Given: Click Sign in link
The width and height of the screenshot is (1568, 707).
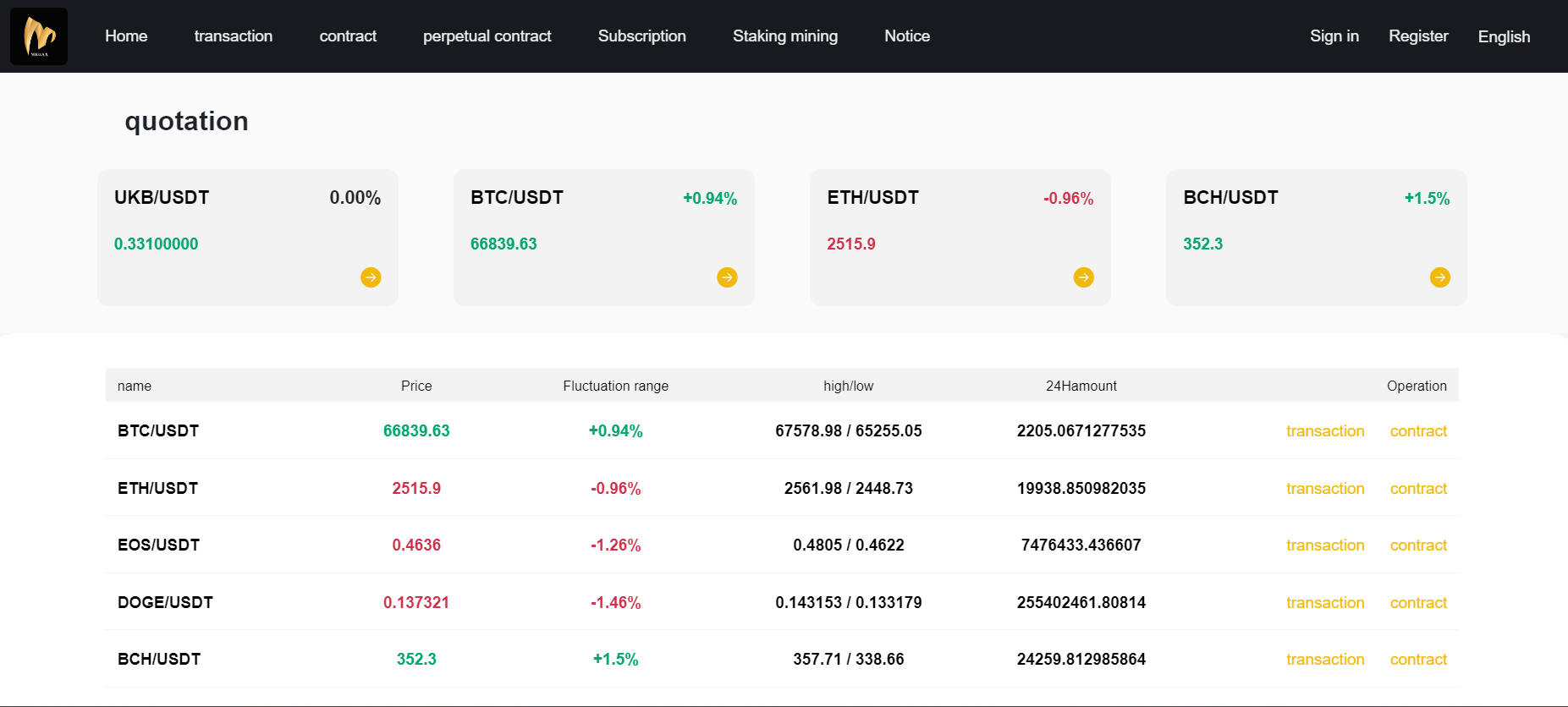Looking at the screenshot, I should (x=1334, y=36).
